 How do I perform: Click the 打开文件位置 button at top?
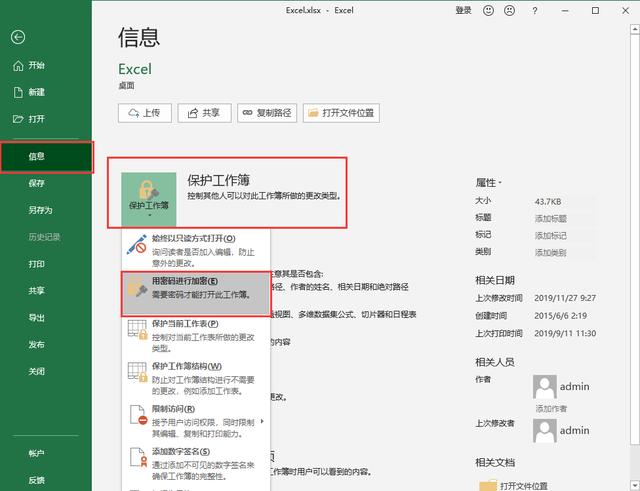(x=341, y=113)
